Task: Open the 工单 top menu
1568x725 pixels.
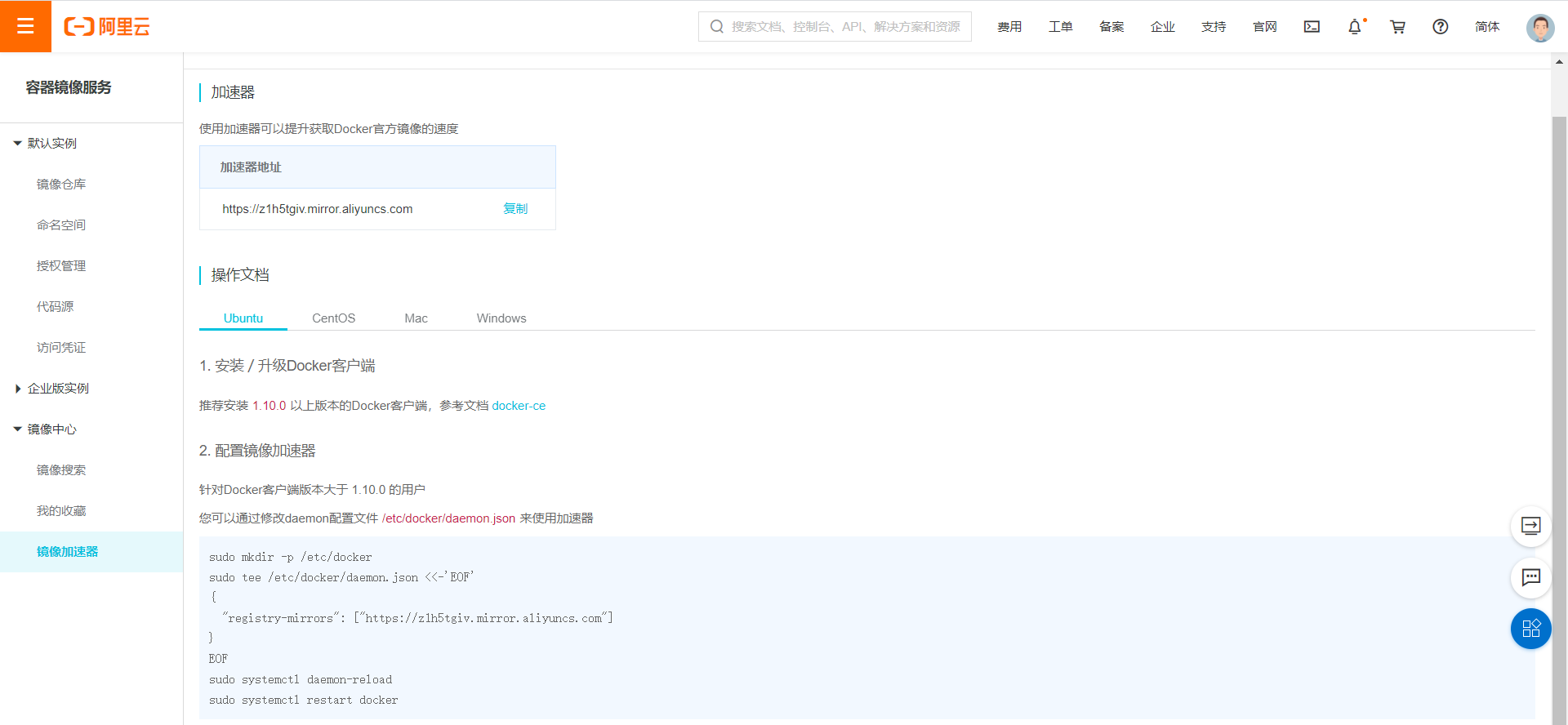Action: [1061, 27]
